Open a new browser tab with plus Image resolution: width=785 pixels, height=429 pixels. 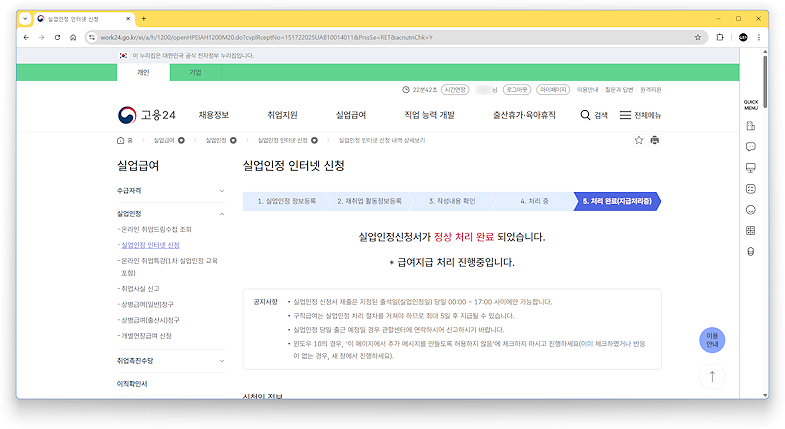[x=144, y=19]
